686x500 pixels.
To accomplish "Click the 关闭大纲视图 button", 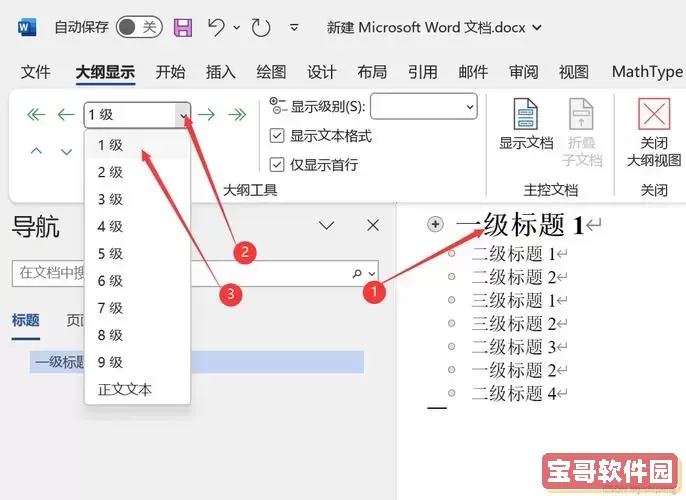I will [654, 133].
